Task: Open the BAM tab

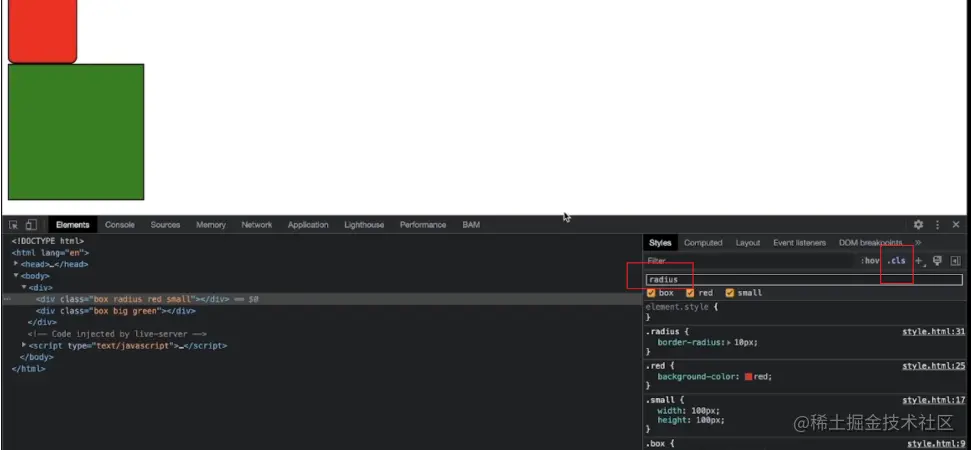Action: (471, 225)
